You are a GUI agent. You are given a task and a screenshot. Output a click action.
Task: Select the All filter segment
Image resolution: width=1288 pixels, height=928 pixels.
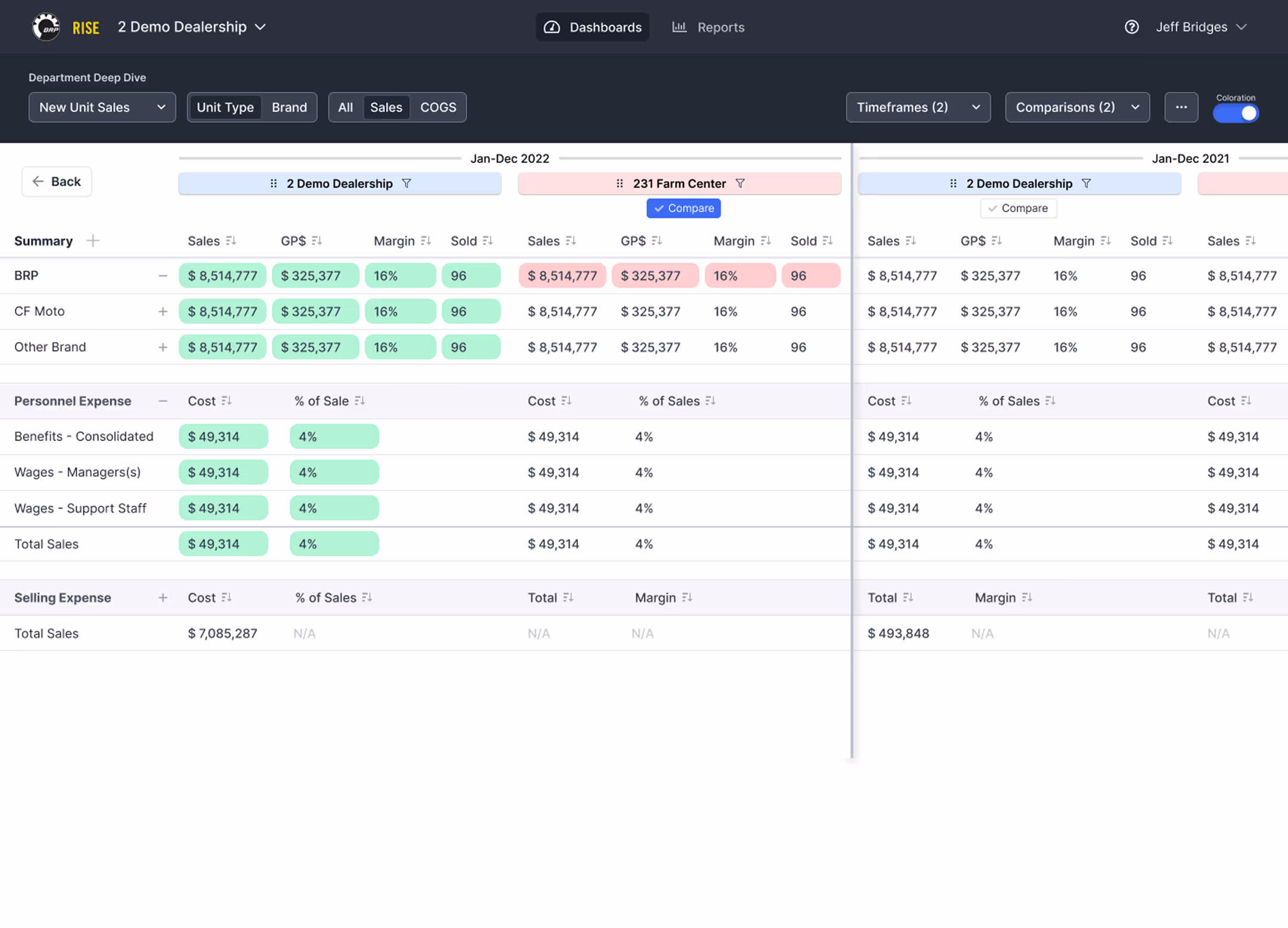point(345,107)
